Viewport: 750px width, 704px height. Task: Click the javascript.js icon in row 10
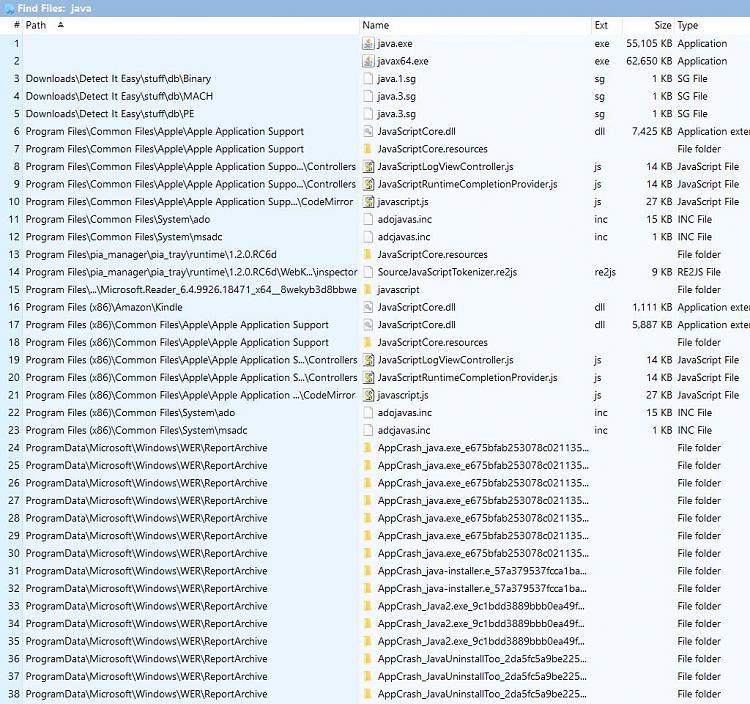pos(368,202)
